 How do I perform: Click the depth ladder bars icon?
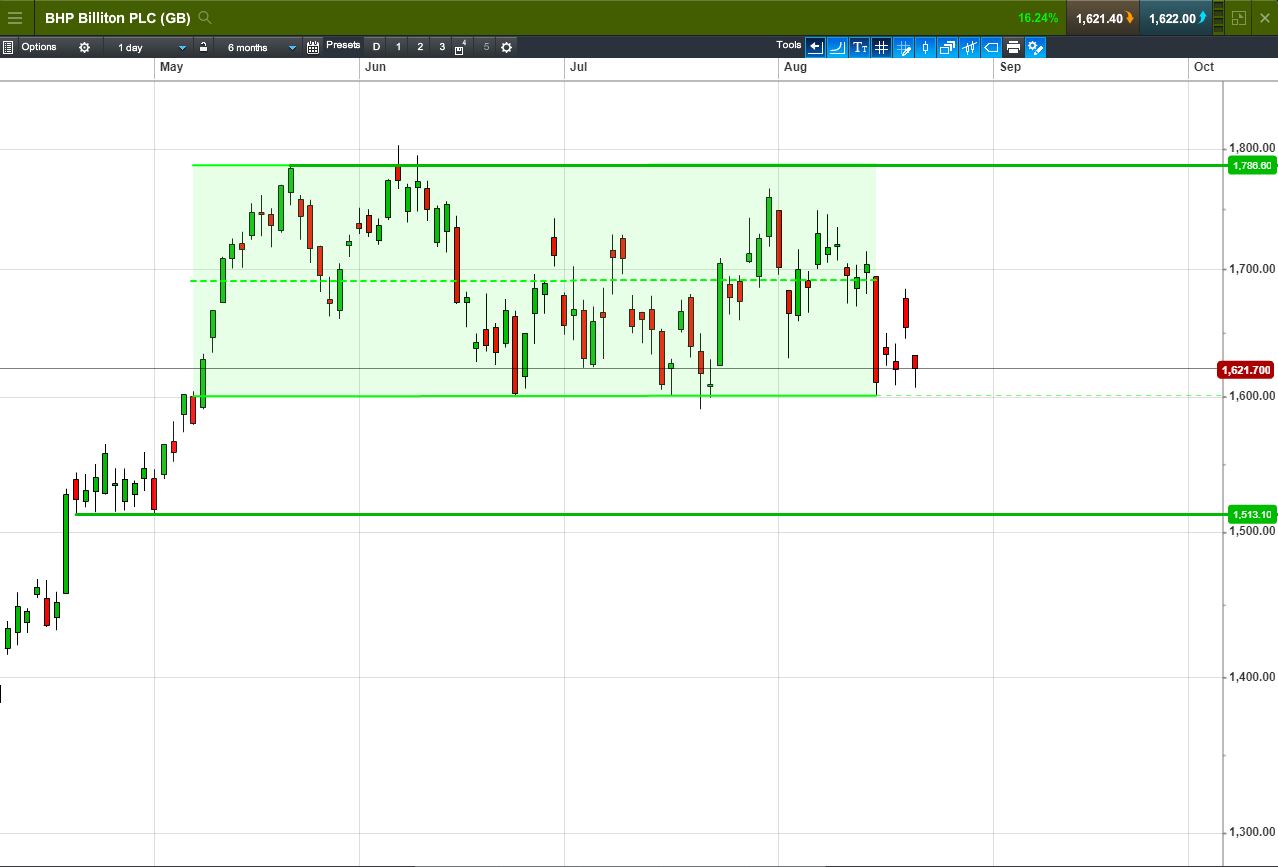click(1217, 18)
